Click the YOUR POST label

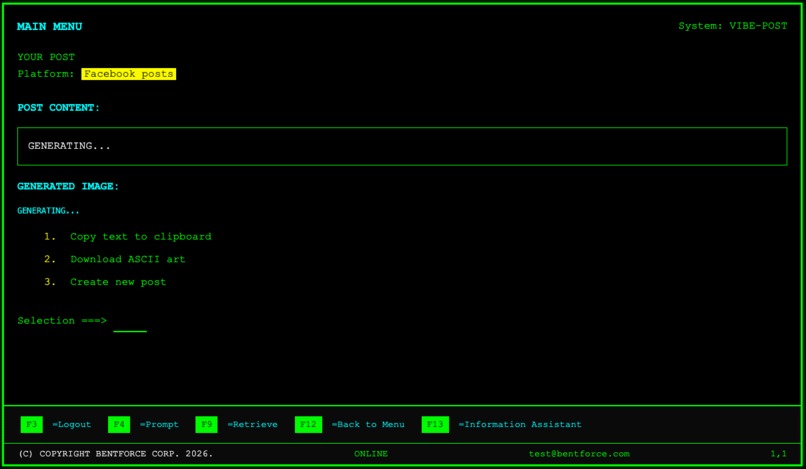pyautogui.click(x=46, y=57)
